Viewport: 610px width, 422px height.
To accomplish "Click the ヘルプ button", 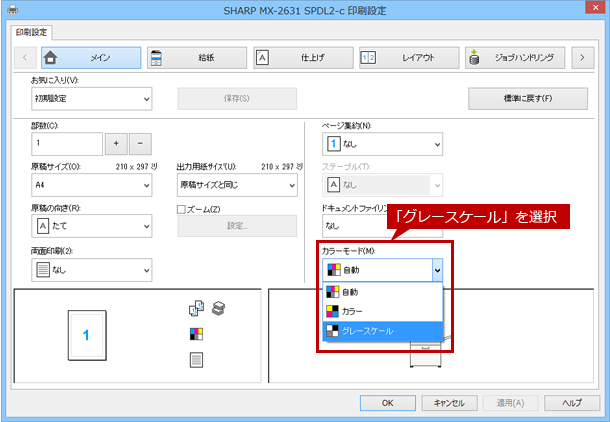I will pos(572,403).
